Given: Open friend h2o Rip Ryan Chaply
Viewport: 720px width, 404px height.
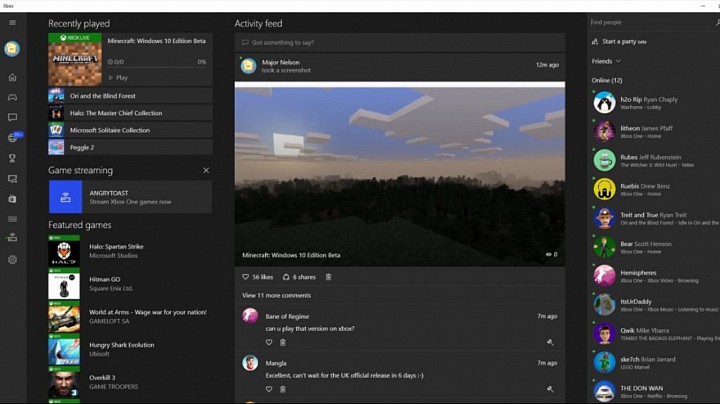Looking at the screenshot, I should coord(654,102).
